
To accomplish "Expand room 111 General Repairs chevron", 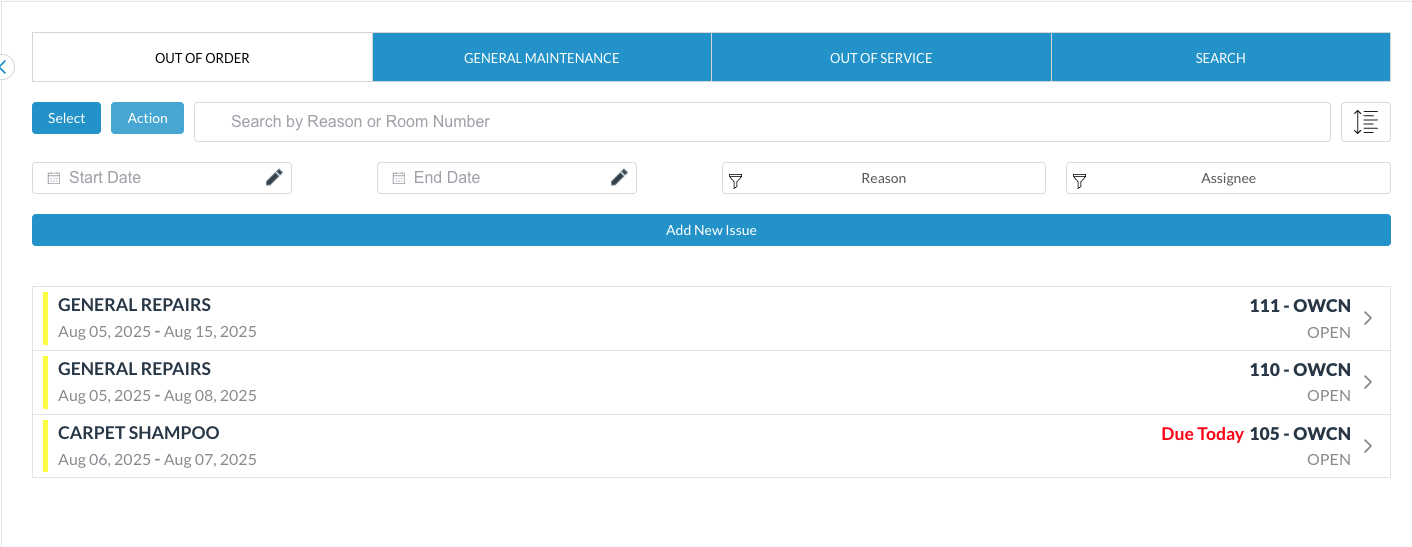I will [x=1368, y=318].
